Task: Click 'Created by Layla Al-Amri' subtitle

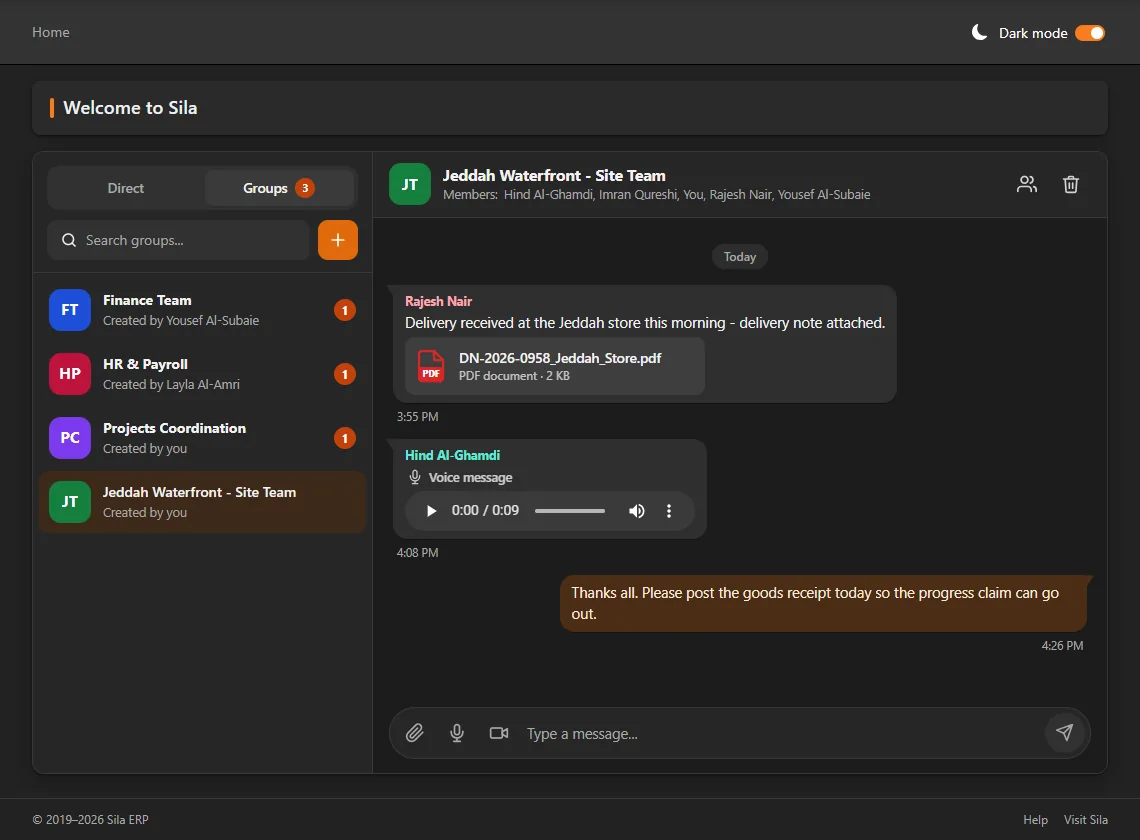Action: point(171,385)
